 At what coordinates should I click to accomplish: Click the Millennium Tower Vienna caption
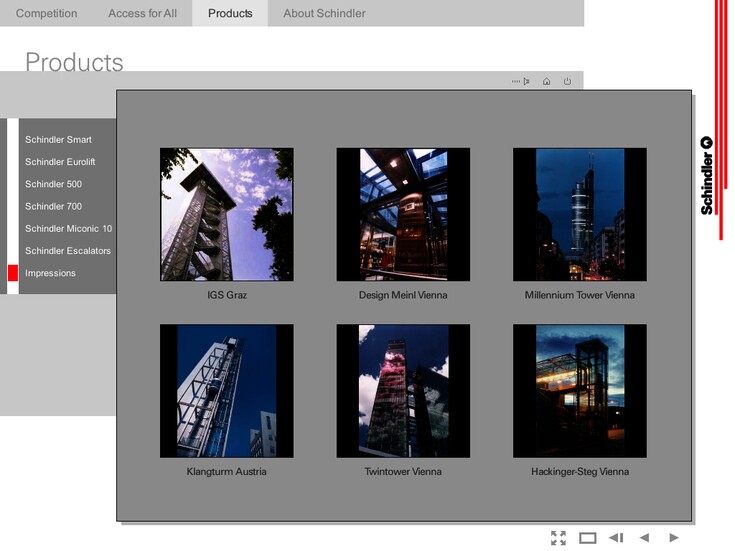tap(580, 295)
